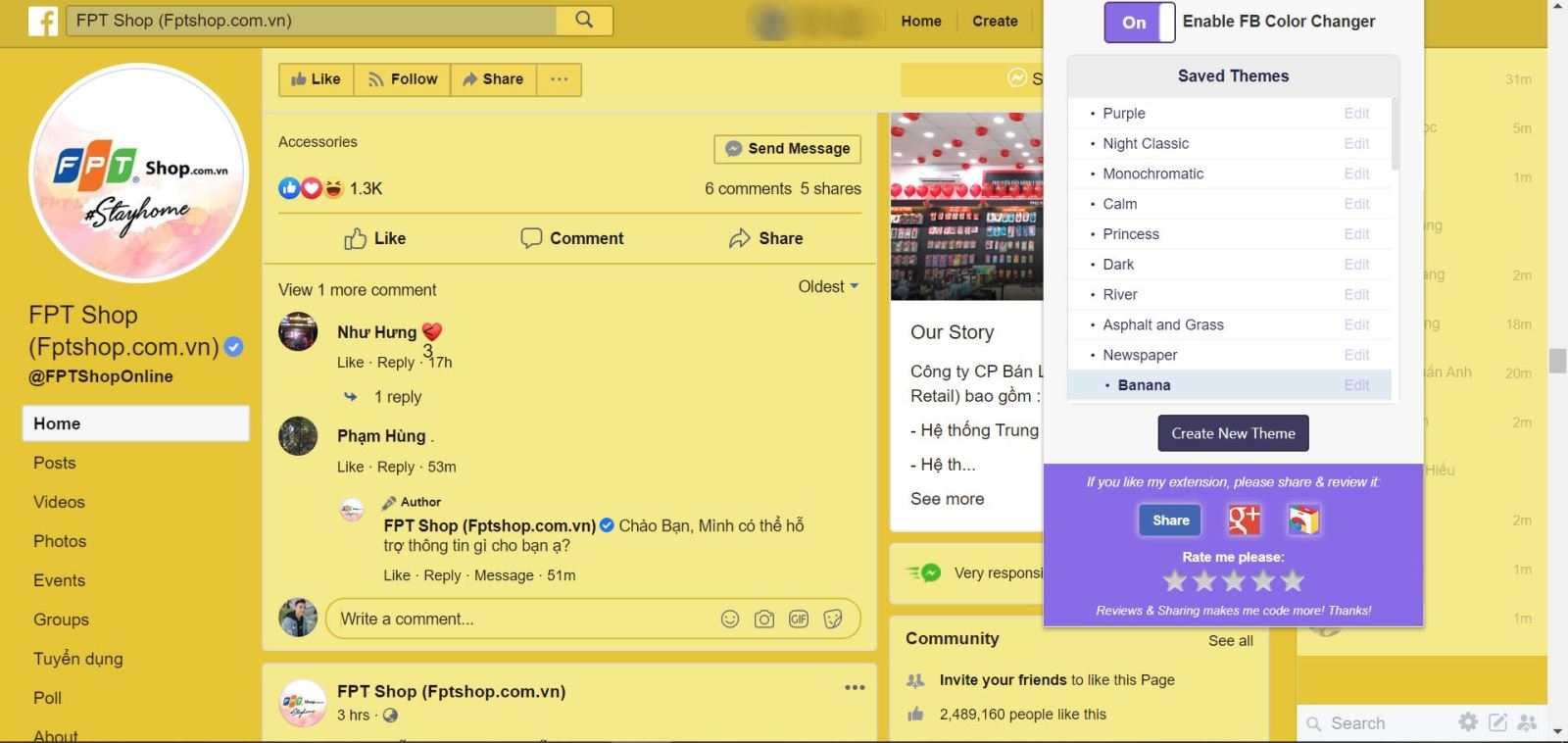The height and width of the screenshot is (743, 1568).
Task: Click the Share page button
Action: click(x=493, y=79)
